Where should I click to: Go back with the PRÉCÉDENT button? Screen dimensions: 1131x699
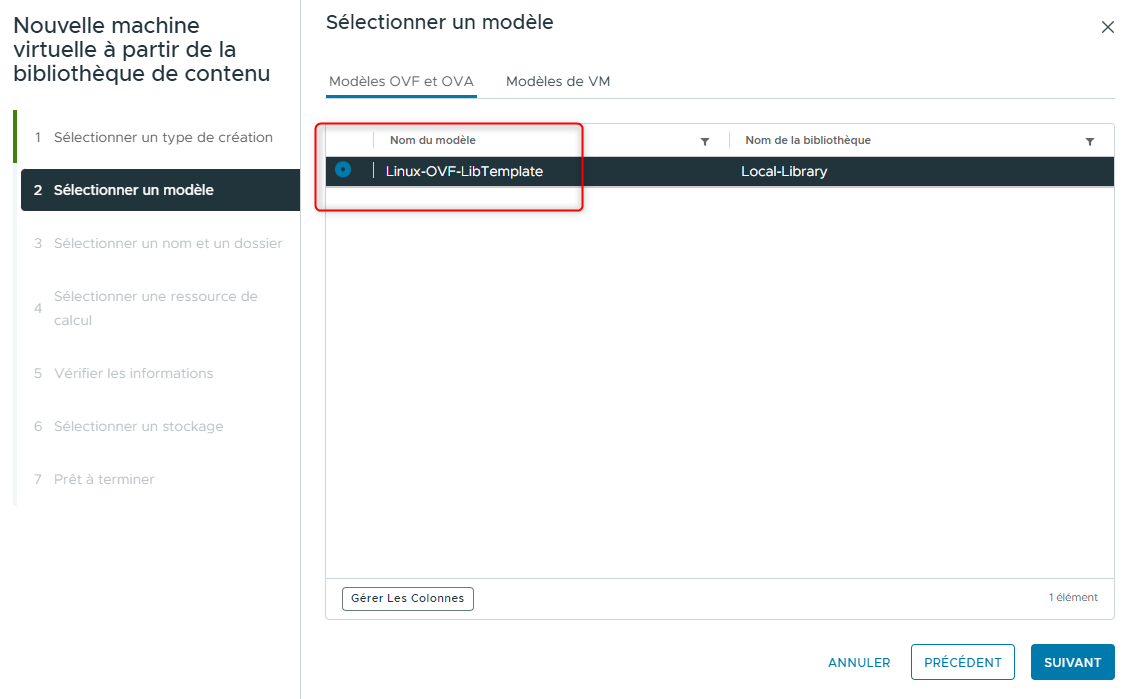[962, 662]
